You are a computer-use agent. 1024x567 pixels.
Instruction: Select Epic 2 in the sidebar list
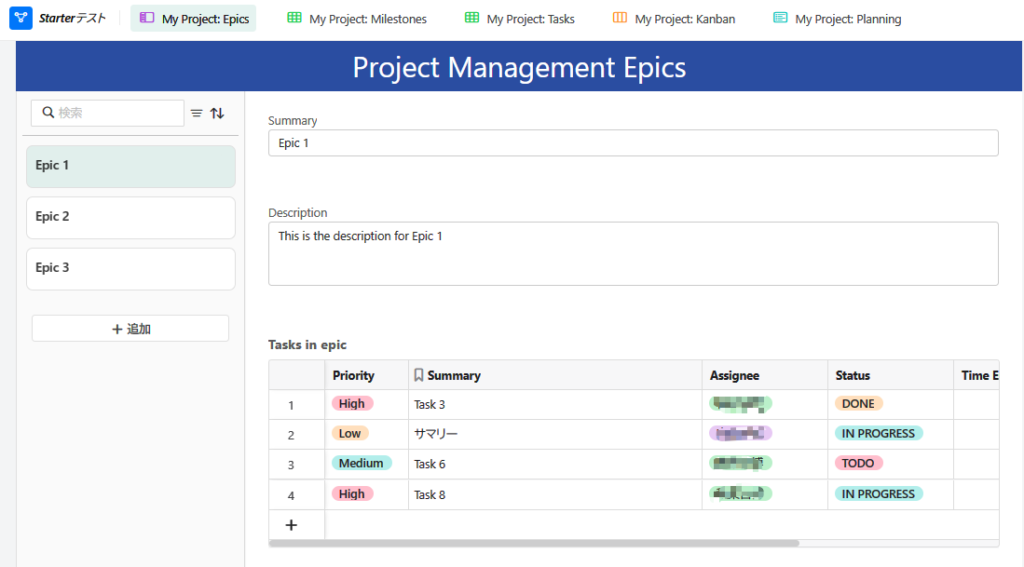[x=130, y=217]
